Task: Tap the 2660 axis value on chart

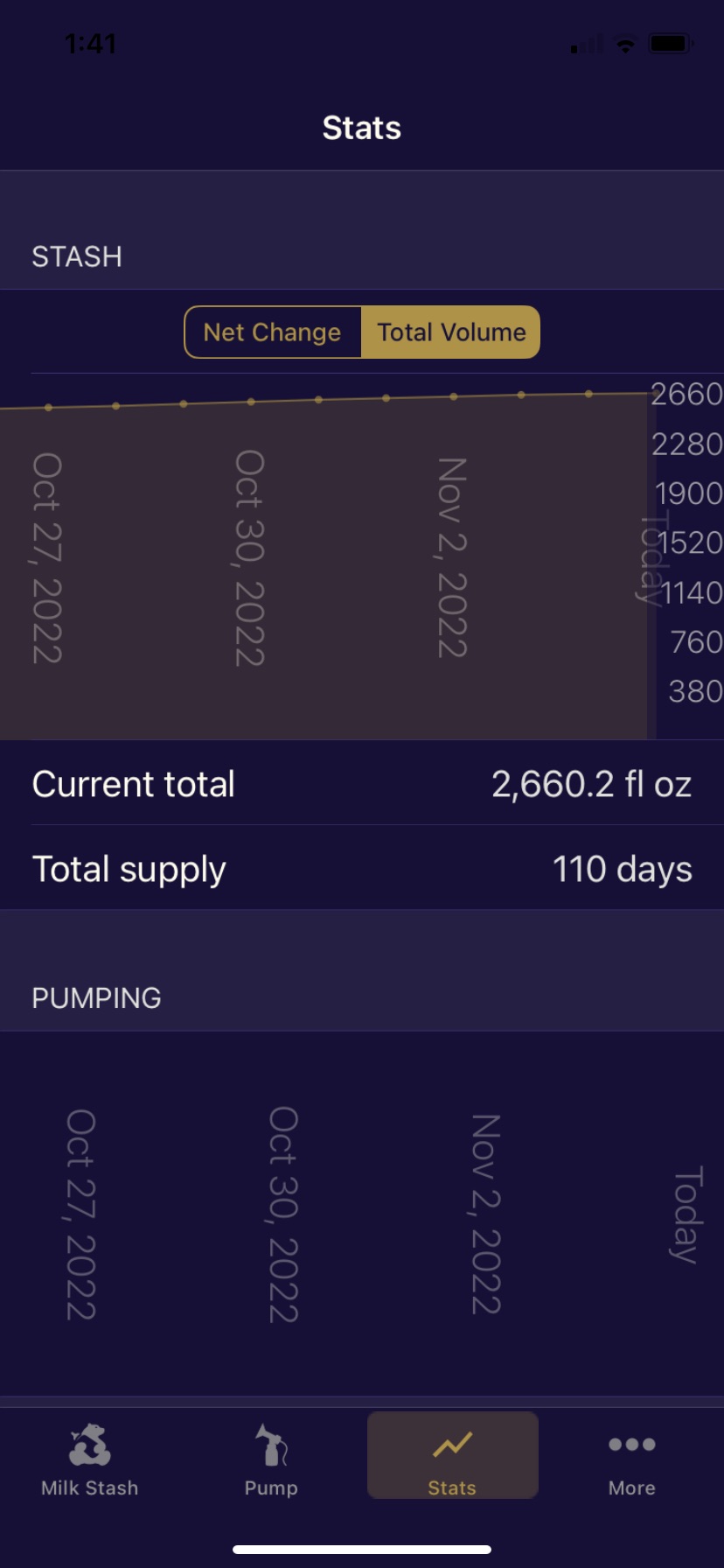Action: pyautogui.click(x=686, y=395)
